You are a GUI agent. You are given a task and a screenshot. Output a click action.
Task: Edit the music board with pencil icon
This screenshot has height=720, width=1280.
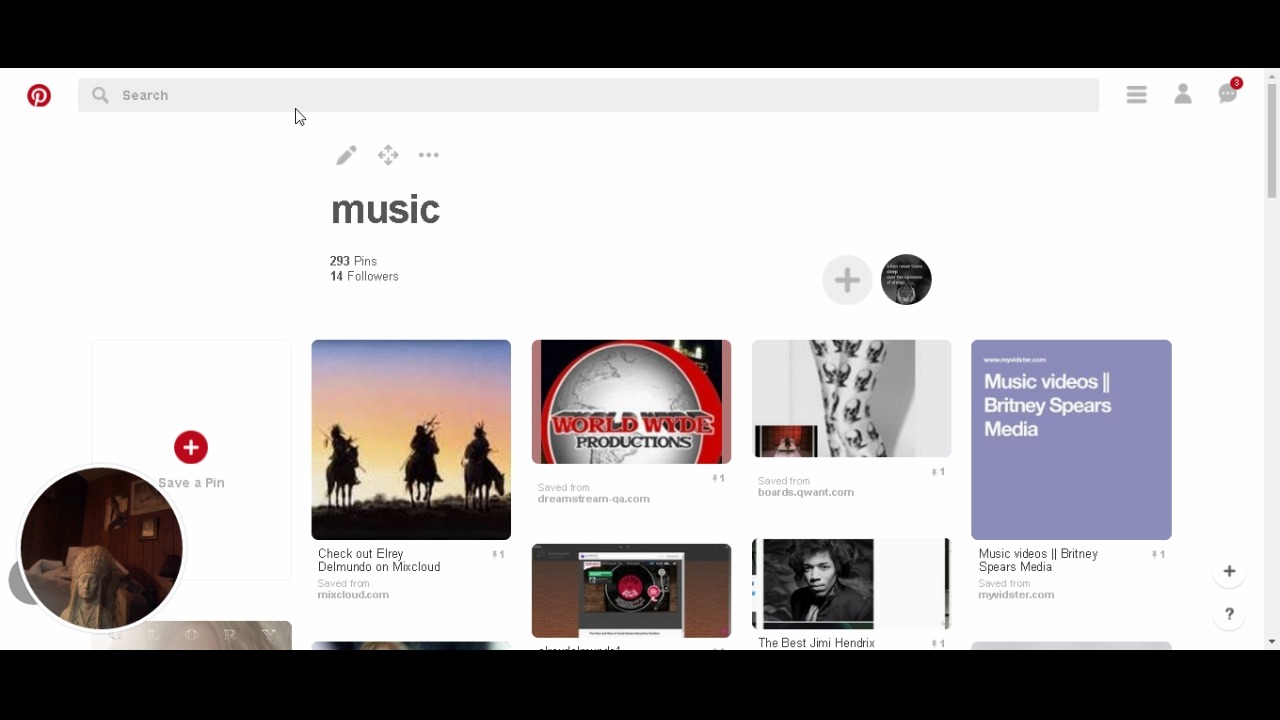click(346, 155)
